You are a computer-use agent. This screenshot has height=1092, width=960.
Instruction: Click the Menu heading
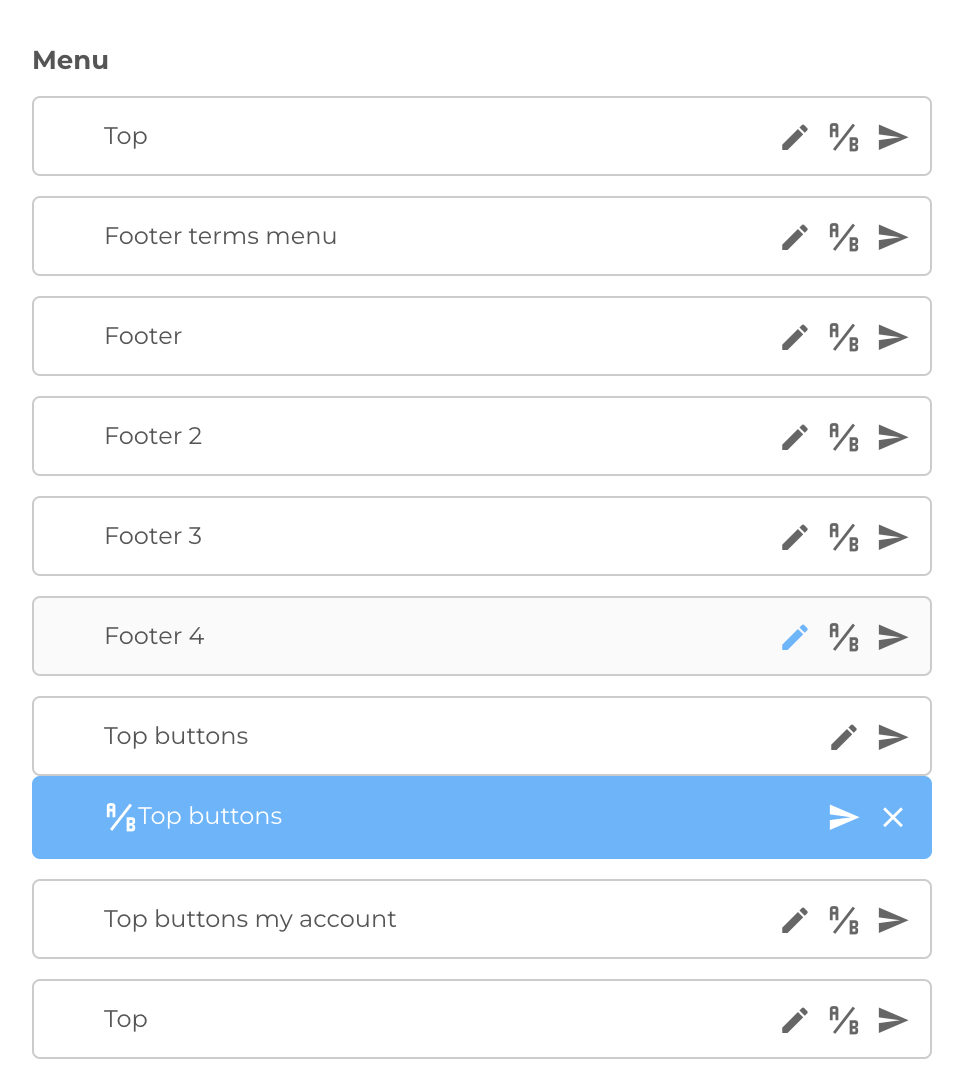click(69, 60)
